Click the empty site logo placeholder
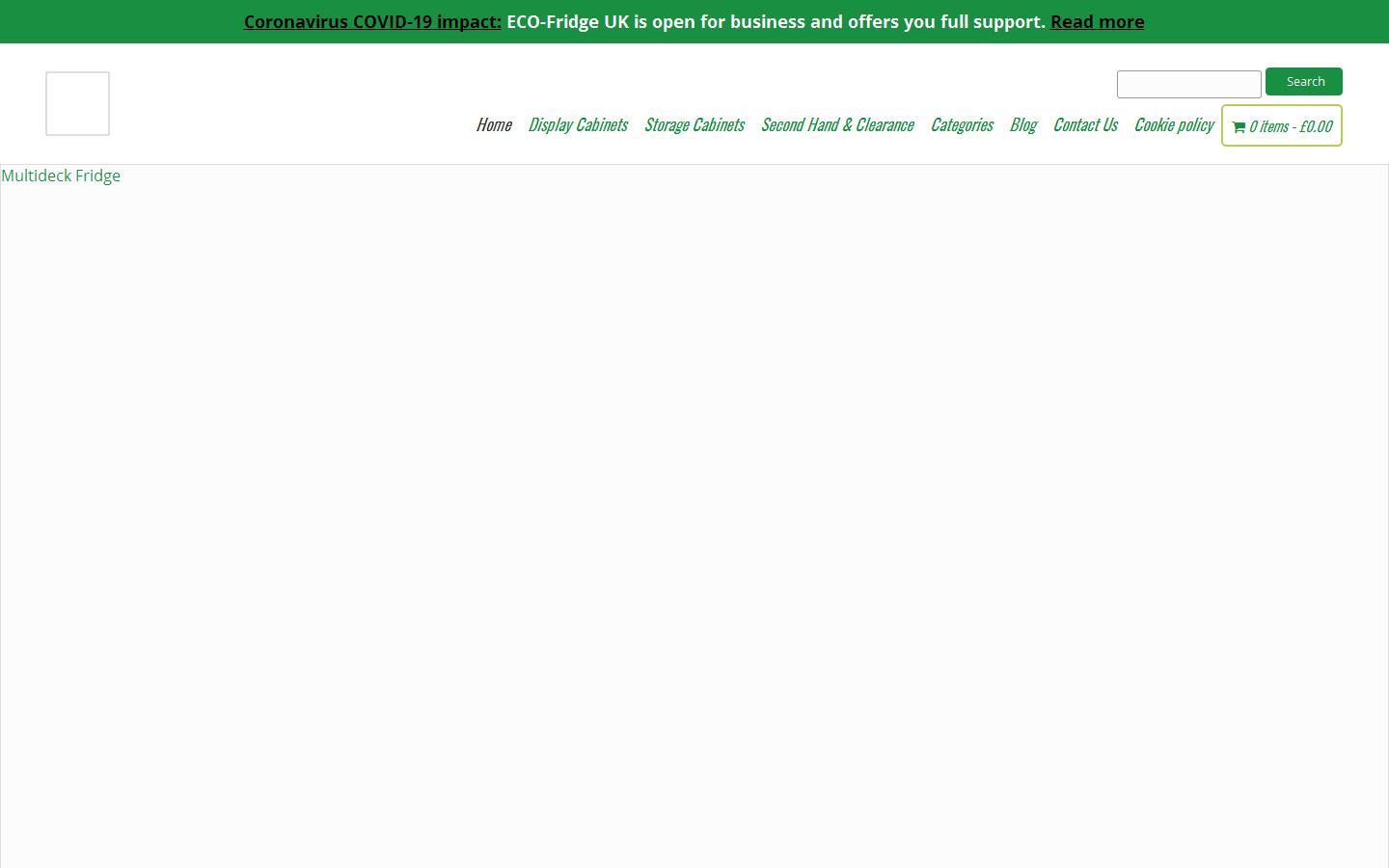This screenshot has width=1389, height=868. (x=77, y=103)
